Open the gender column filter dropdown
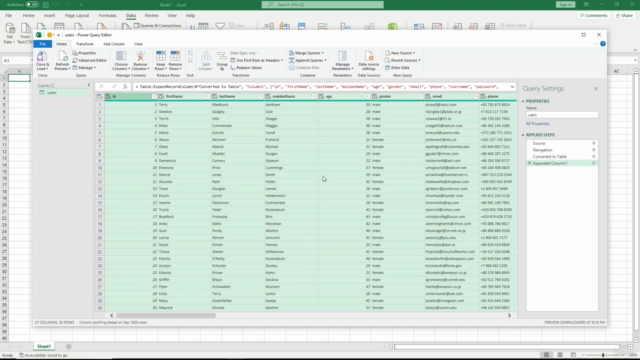 tap(421, 96)
